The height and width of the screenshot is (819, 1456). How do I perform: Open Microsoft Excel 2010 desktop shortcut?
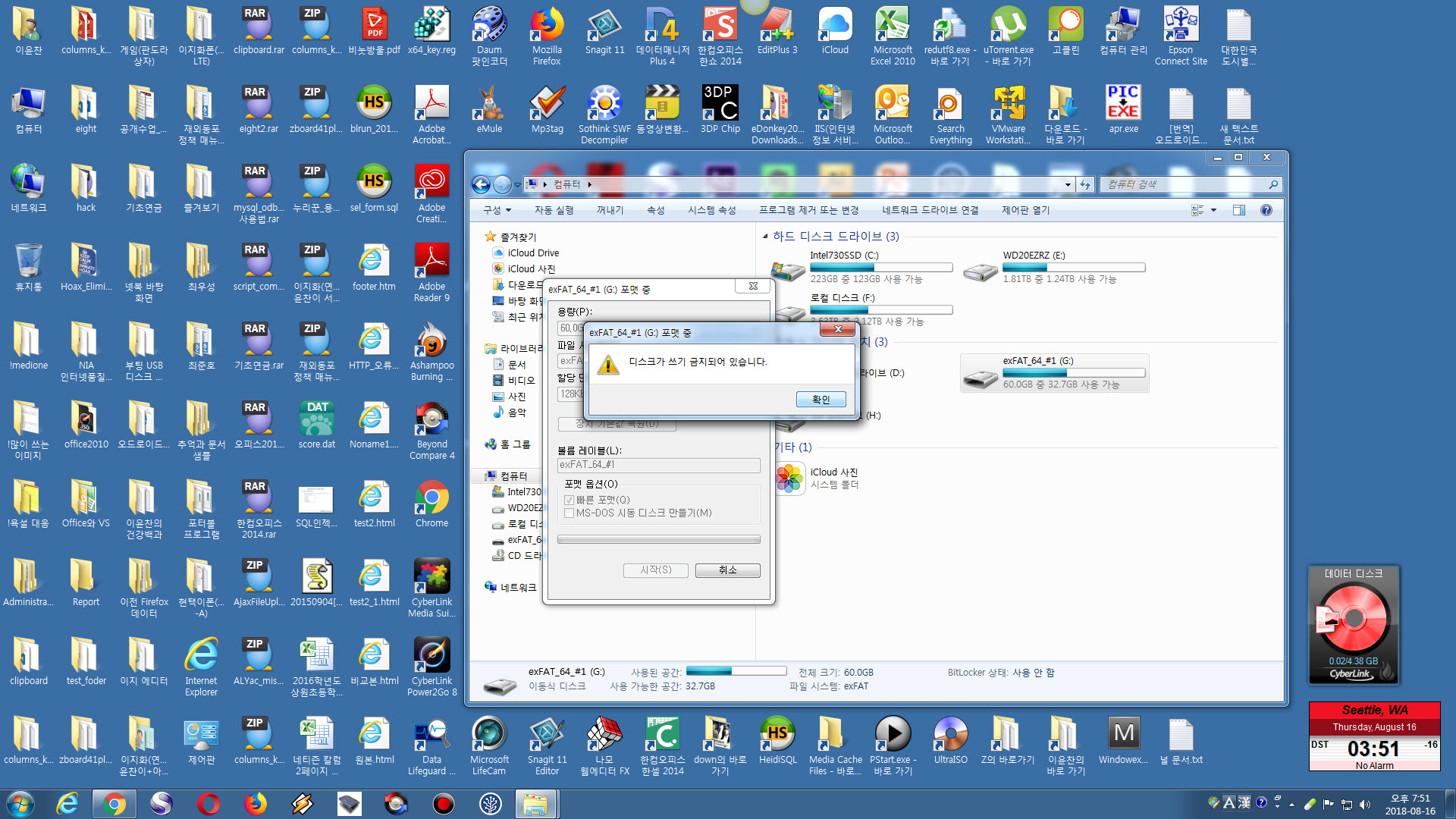coord(893,36)
